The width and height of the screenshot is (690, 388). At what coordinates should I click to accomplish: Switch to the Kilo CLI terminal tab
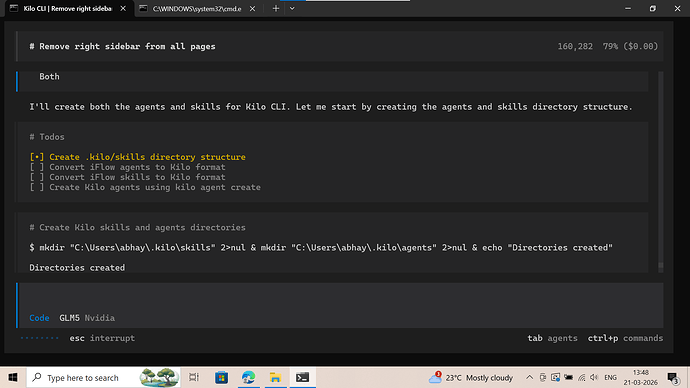(68, 9)
